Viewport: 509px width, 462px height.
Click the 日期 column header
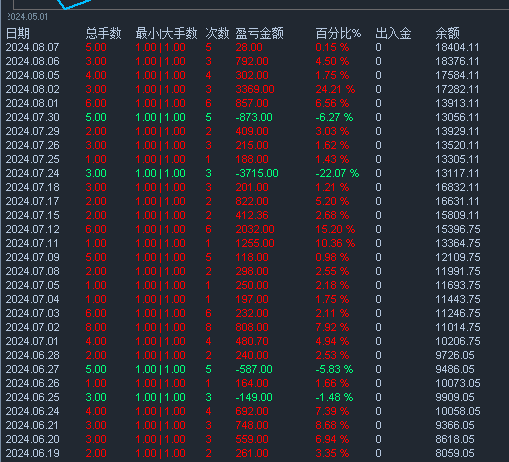[x=18, y=34]
